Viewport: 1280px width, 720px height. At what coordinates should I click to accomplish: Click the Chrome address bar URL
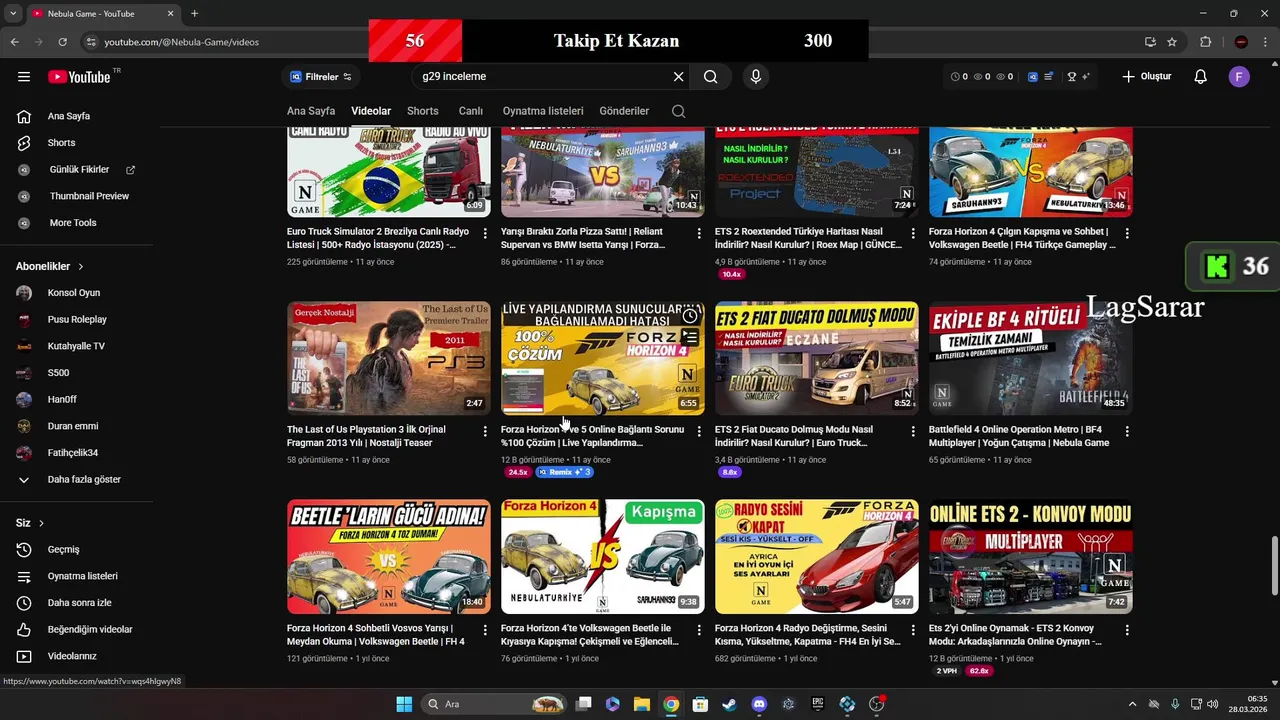coord(181,42)
